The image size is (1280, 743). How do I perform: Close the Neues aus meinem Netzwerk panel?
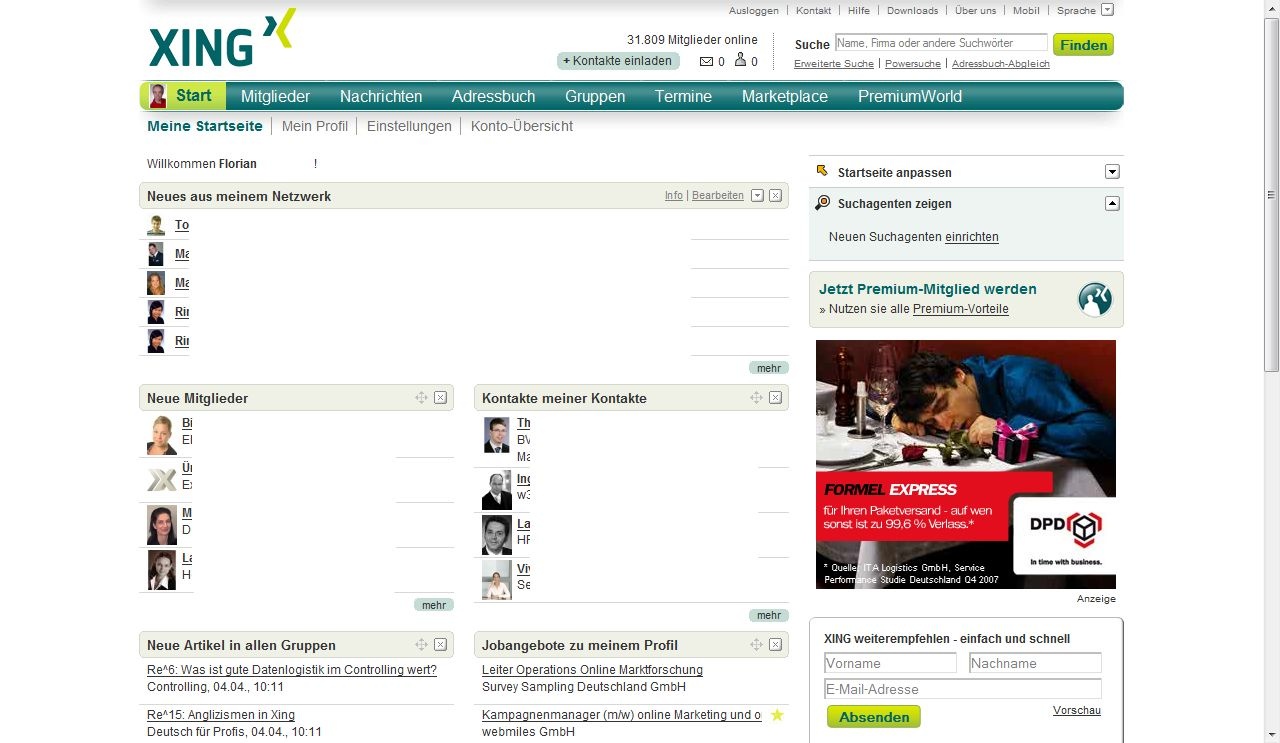tap(775, 196)
